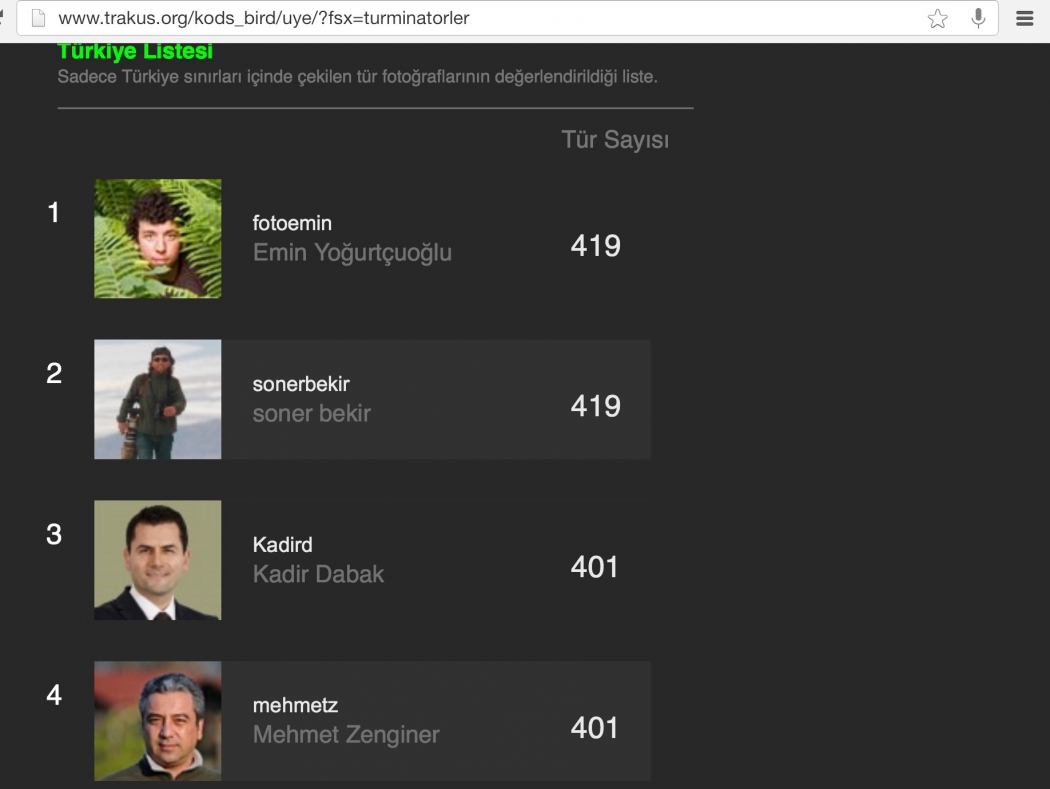Screen dimensions: 1050x789
Task: Select the name Mehmet Zenginer
Action: [x=346, y=735]
